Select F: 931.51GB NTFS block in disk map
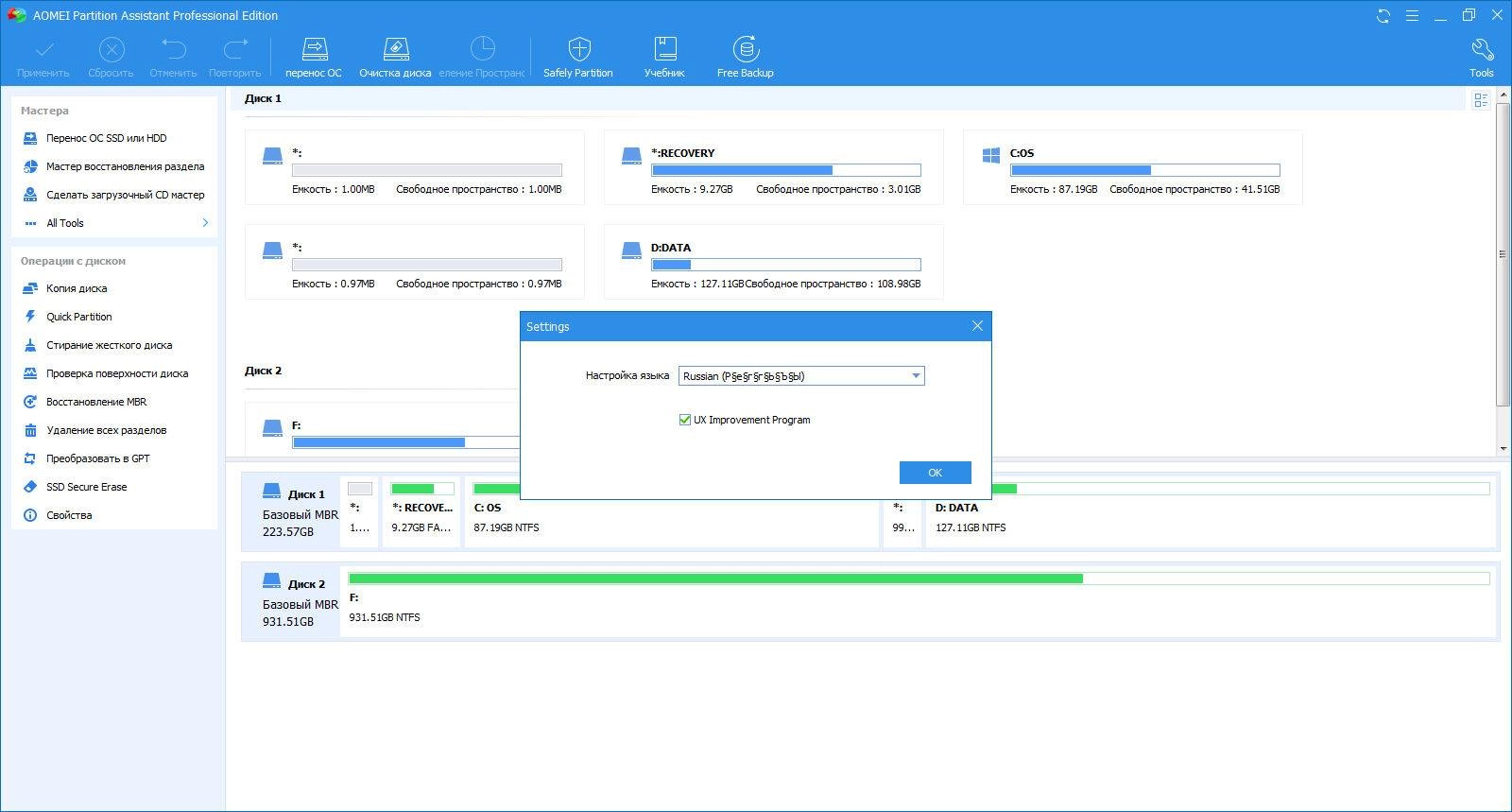This screenshot has height=812, width=1512. coord(919,602)
